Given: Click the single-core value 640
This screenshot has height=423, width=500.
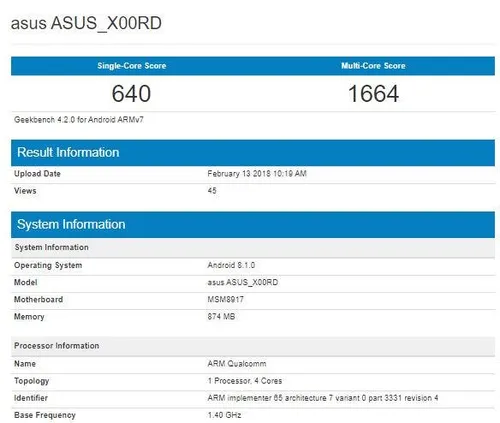Looking at the screenshot, I should [131, 93].
